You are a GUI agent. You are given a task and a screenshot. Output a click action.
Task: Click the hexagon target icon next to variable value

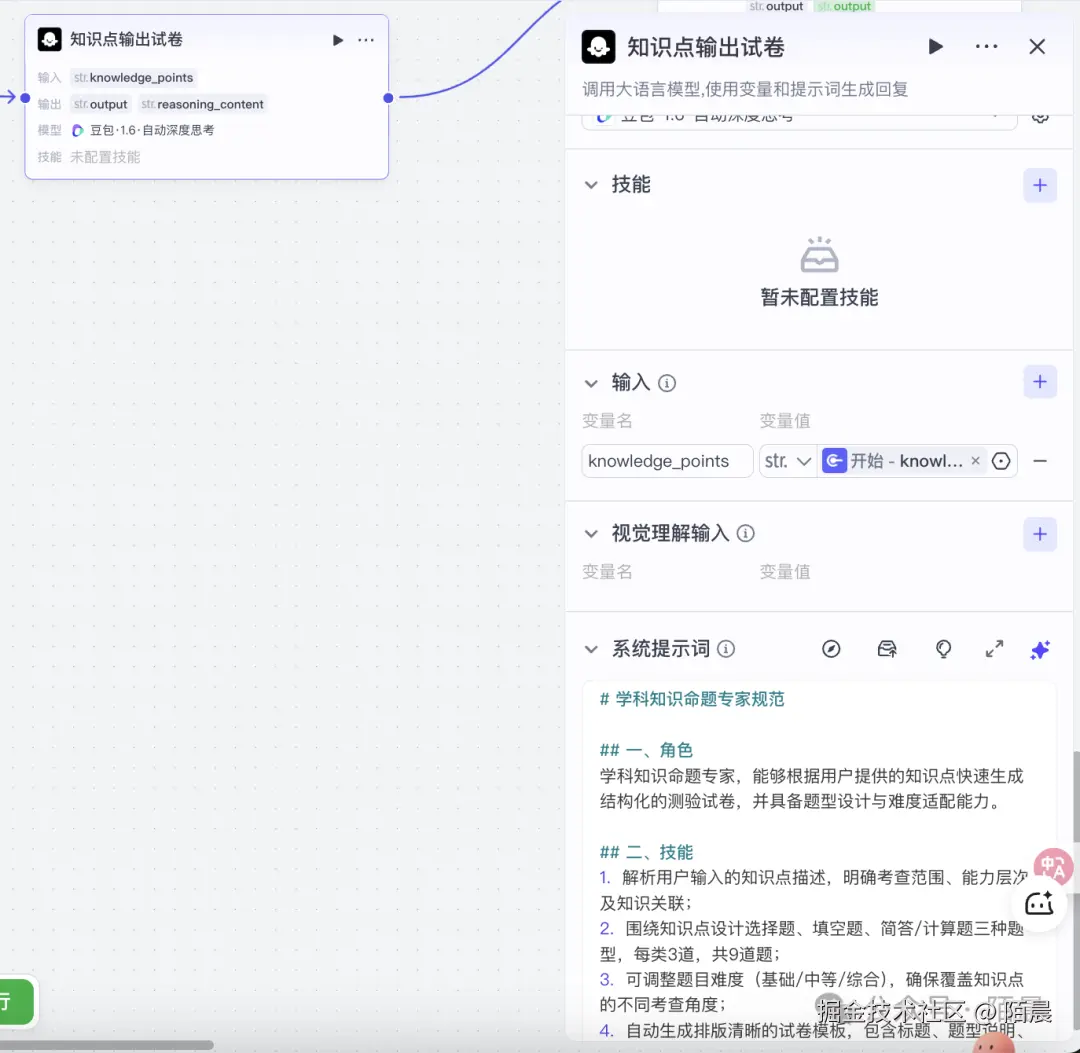pyautogui.click(x=1001, y=461)
